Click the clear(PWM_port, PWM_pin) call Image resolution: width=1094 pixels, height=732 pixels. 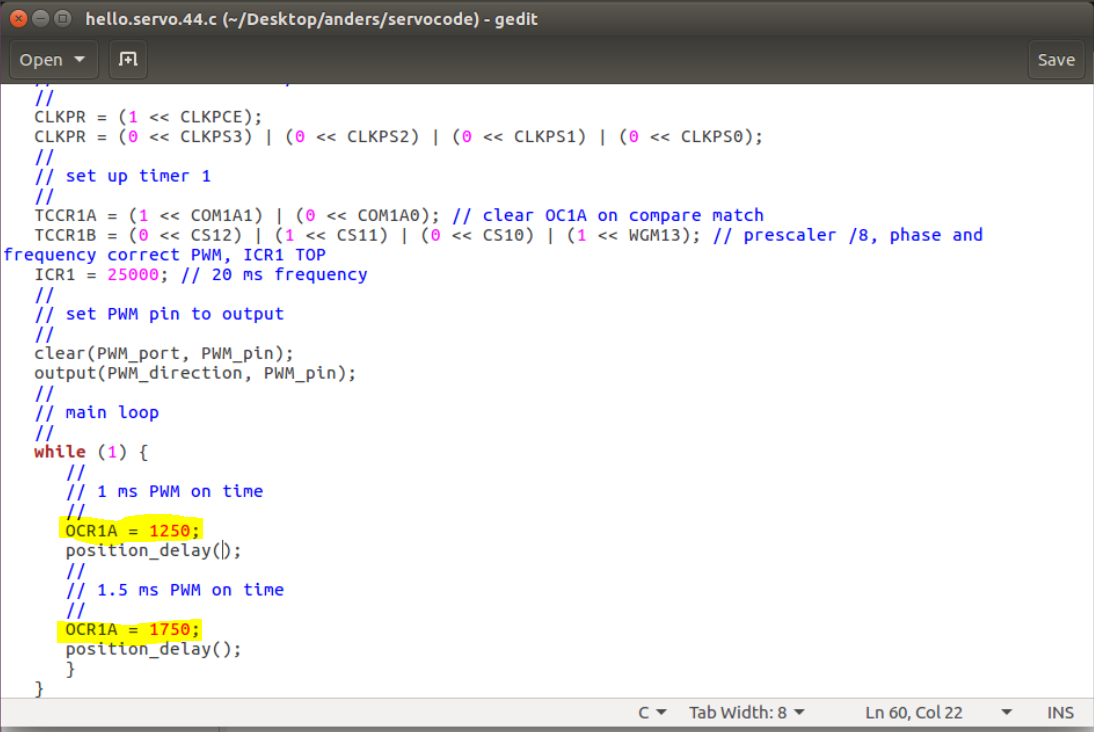pyautogui.click(x=160, y=353)
